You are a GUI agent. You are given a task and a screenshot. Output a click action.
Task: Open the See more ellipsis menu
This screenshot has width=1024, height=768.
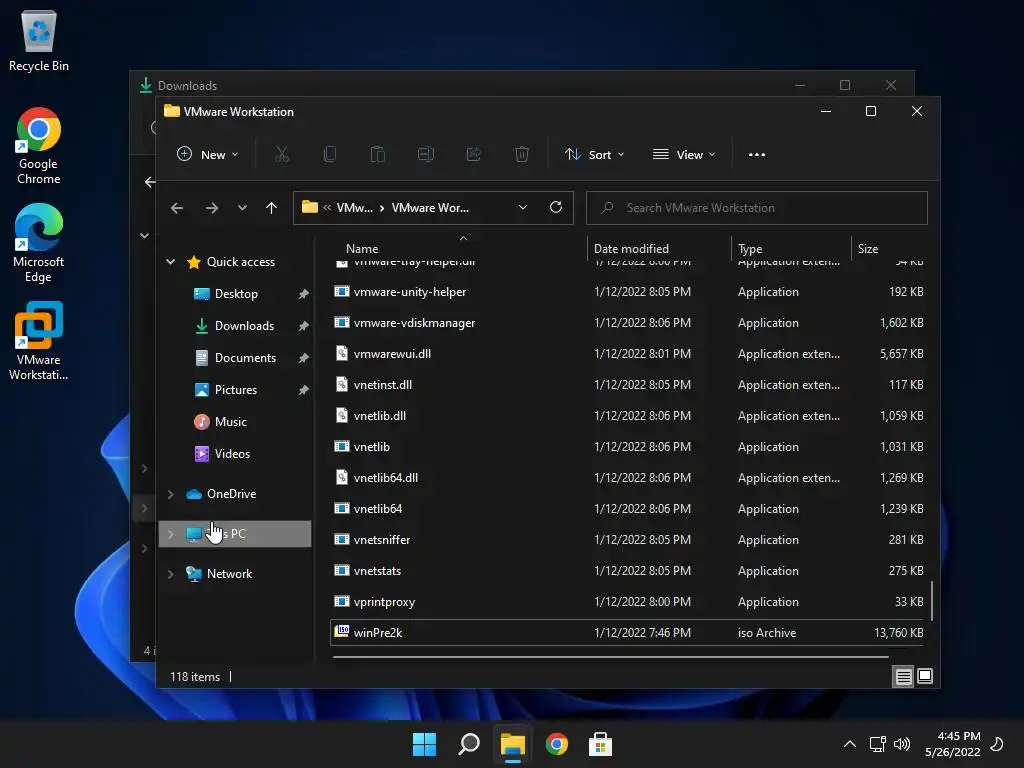757,155
